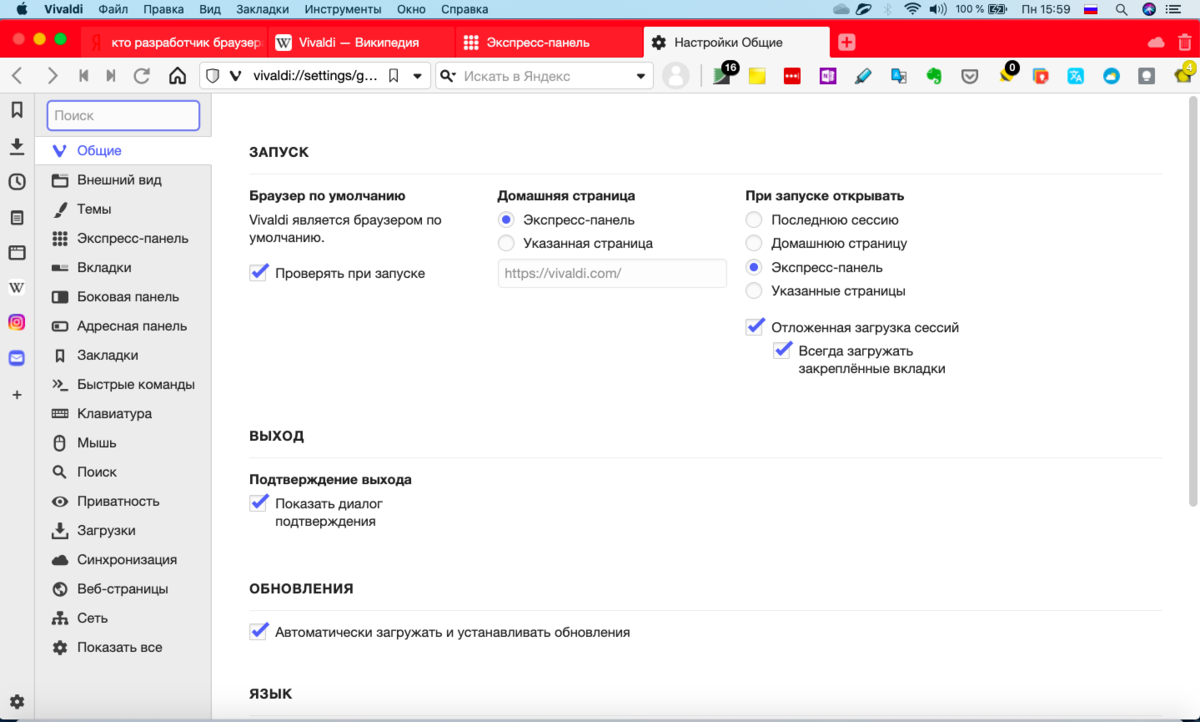Go to the home page via house icon

coord(177,76)
